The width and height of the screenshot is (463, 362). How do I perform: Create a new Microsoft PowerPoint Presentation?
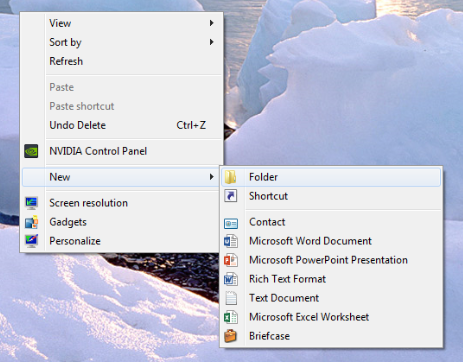pos(331,260)
